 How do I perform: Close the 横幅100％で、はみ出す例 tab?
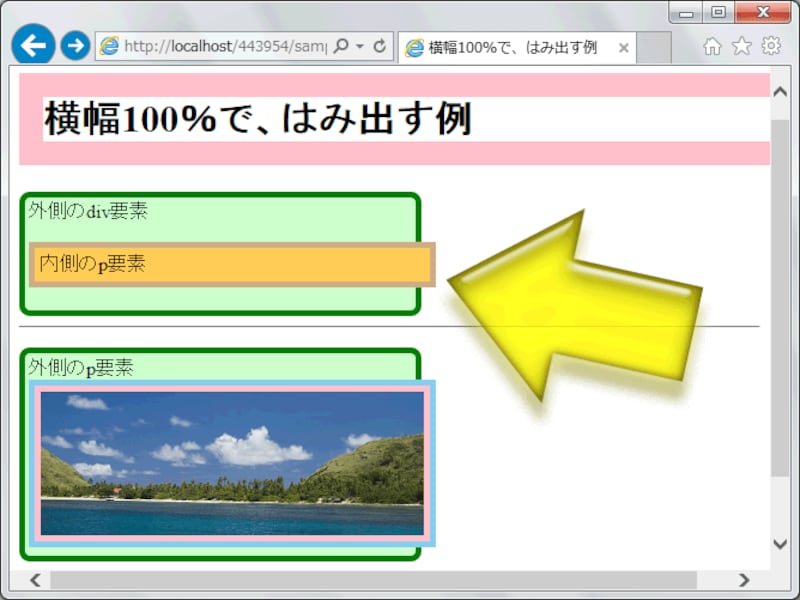624,46
